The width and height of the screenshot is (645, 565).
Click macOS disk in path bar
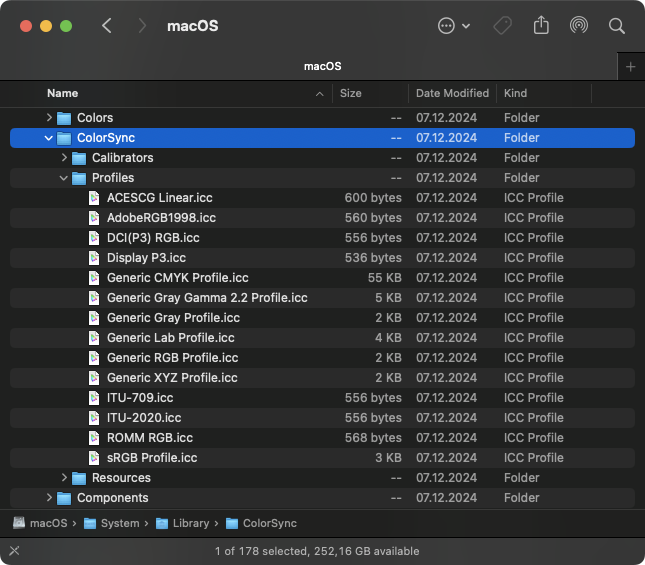[40, 523]
